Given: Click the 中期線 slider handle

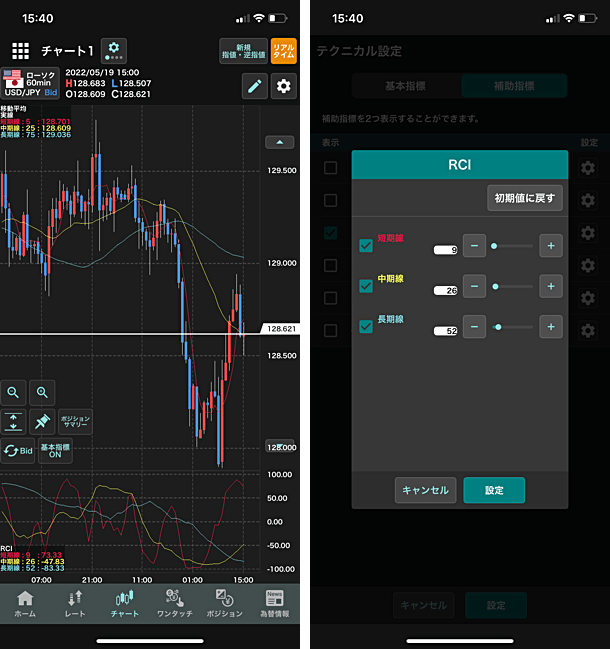Looking at the screenshot, I should tap(495, 286).
